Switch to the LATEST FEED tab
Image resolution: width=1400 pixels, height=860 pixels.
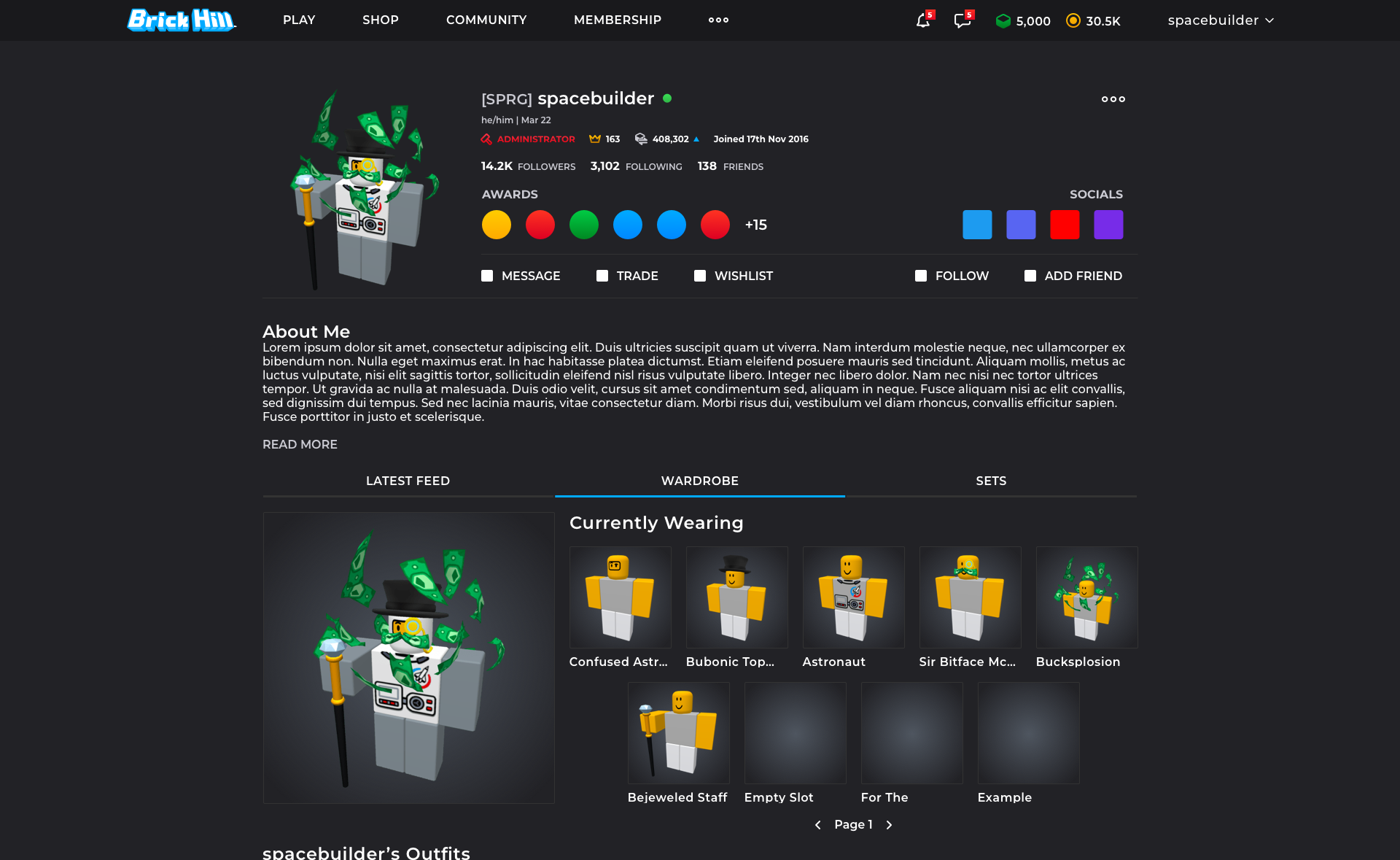(407, 481)
